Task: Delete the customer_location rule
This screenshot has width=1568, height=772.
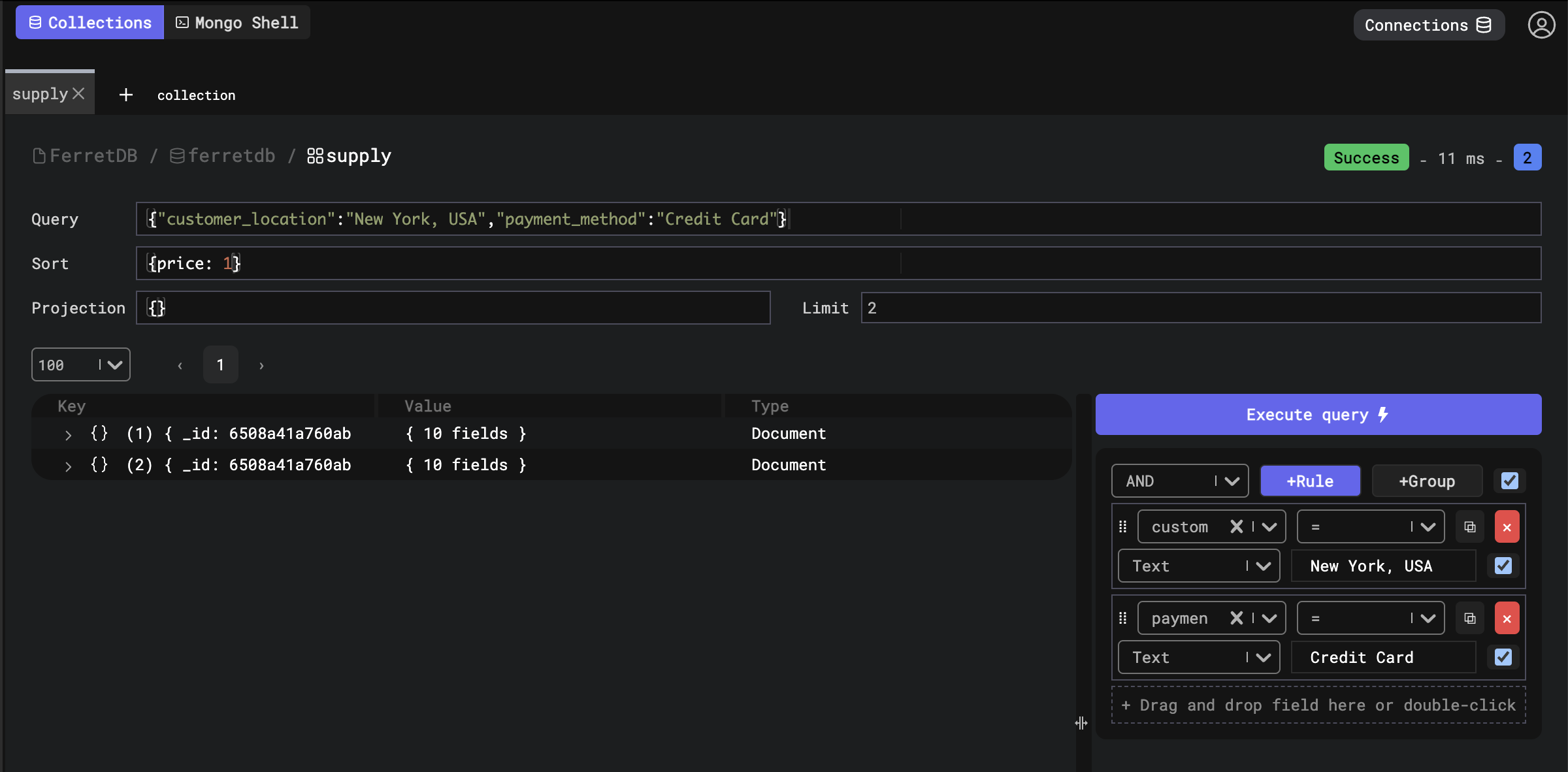Action: (x=1507, y=527)
